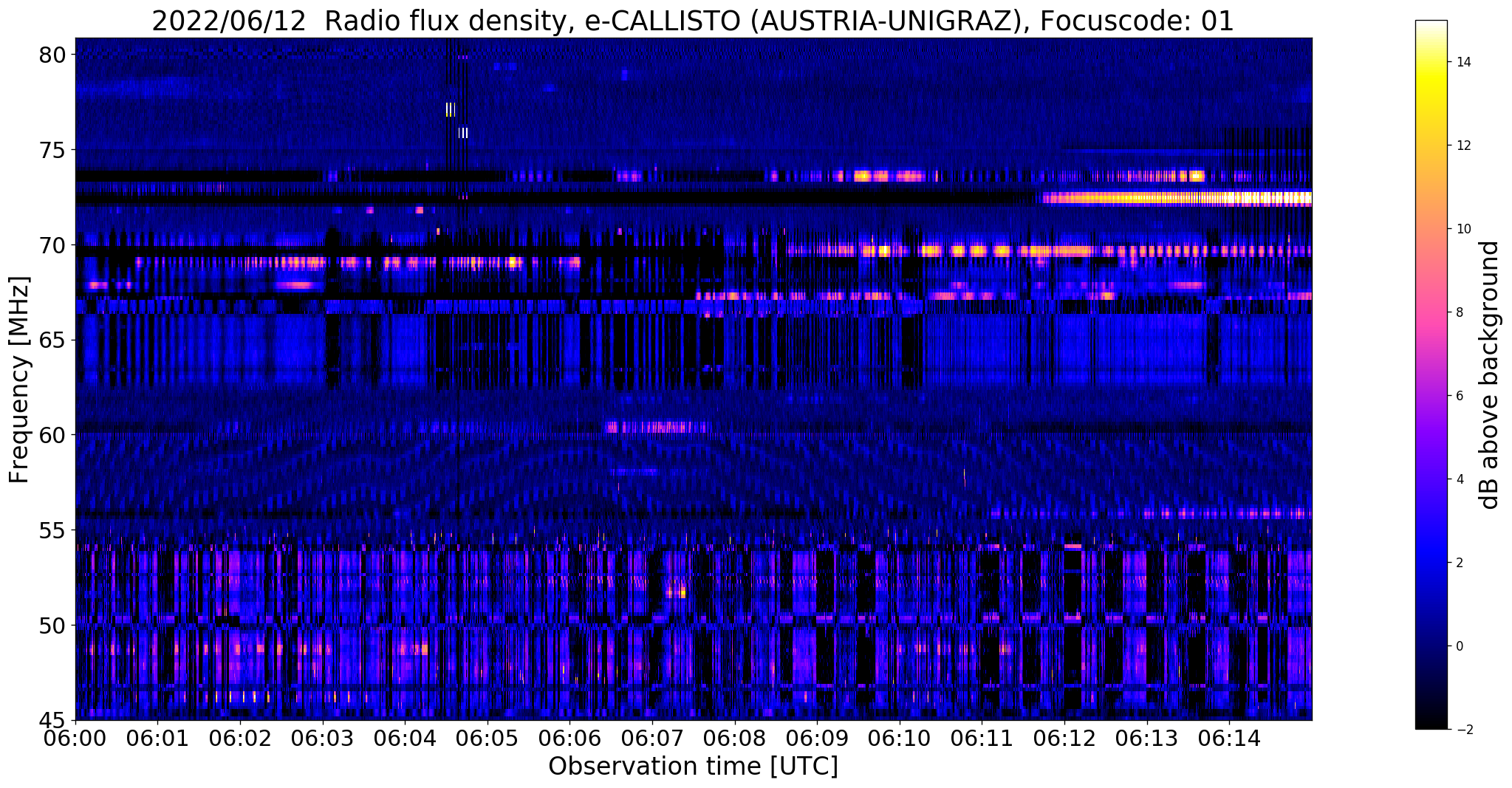Viewport: 1512px width, 788px height.
Task: Click the 06:00 time tick label
Action: pyautogui.click(x=75, y=738)
